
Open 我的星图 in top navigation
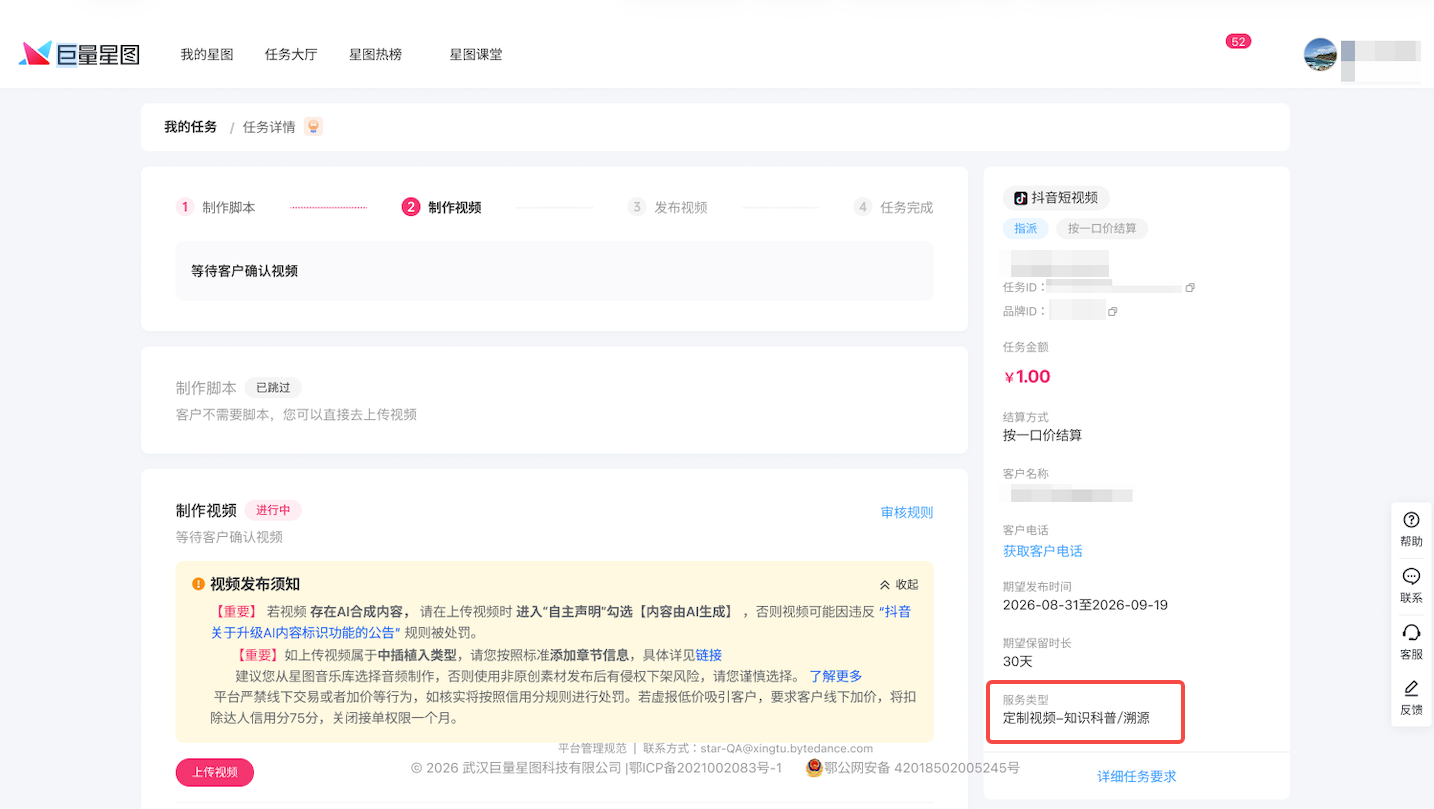pyautogui.click(x=207, y=54)
